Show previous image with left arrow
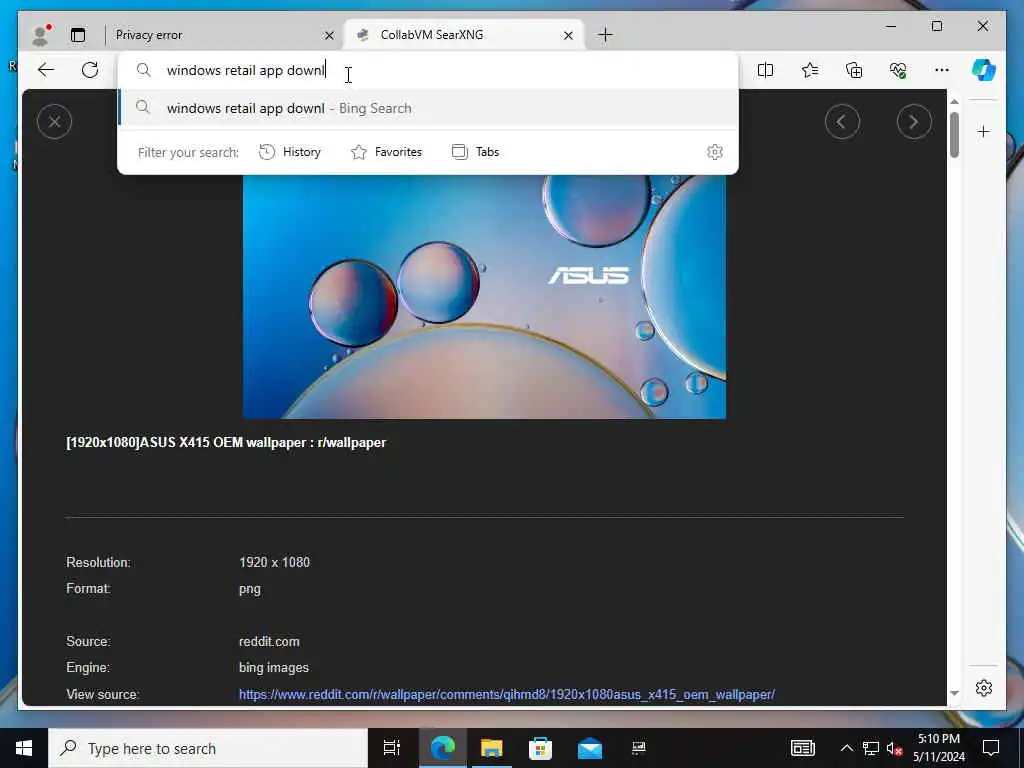Image resolution: width=1024 pixels, height=768 pixels. coord(842,121)
